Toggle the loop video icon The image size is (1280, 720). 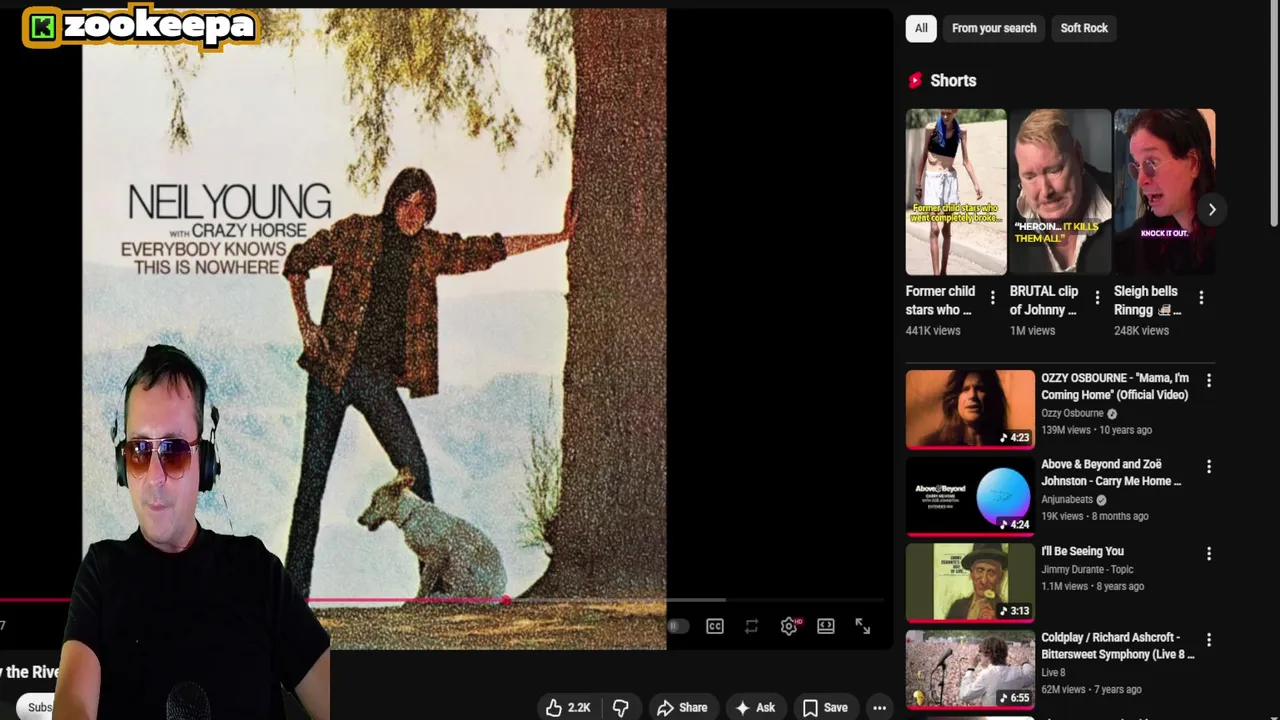[751, 626]
